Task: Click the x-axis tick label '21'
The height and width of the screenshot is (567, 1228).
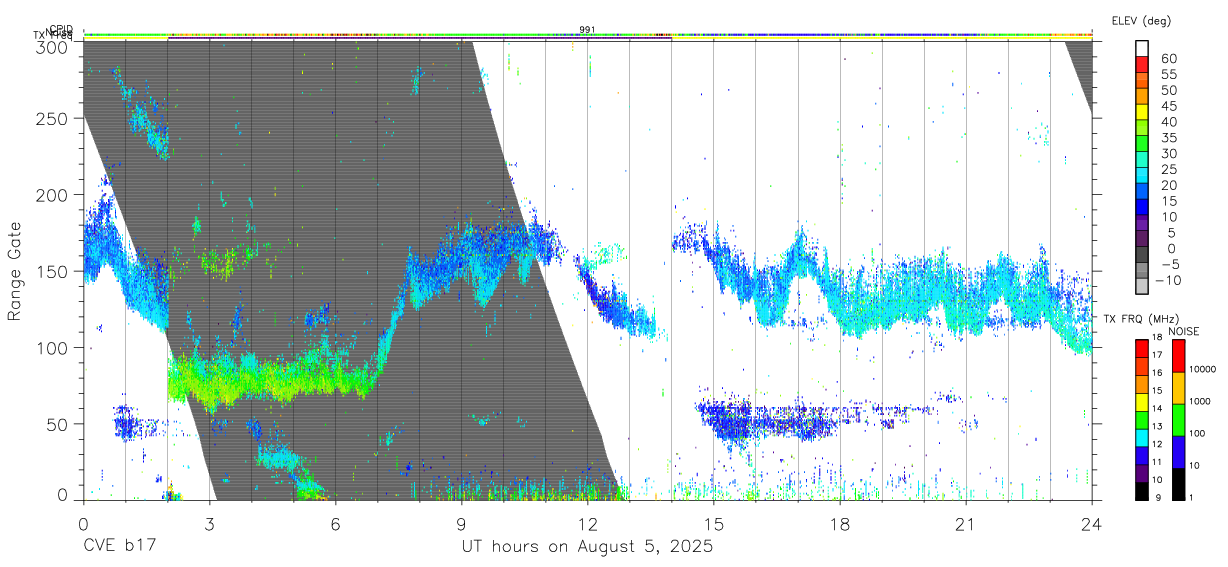Action: click(x=966, y=523)
